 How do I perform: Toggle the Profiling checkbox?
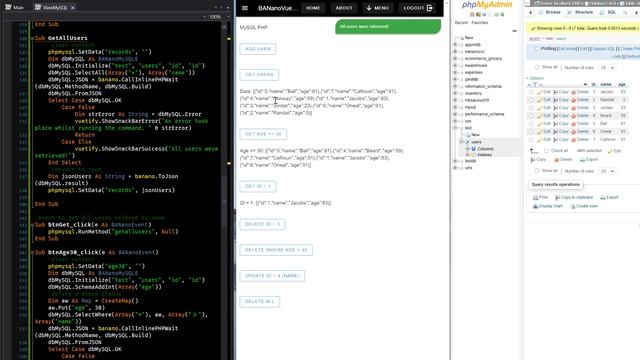point(537,49)
